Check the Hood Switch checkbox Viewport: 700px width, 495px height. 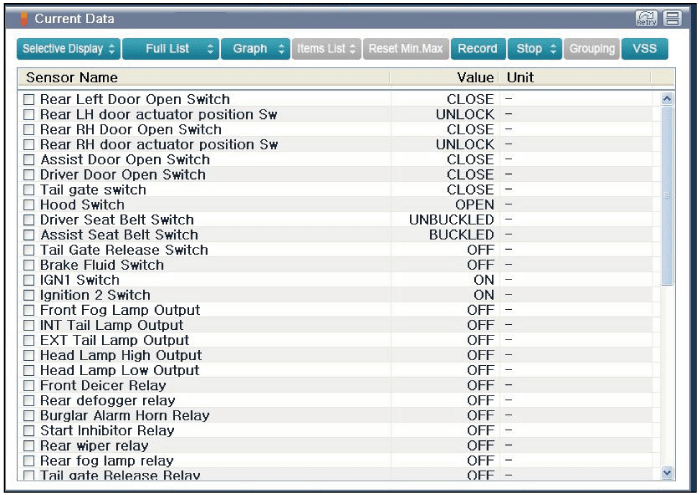pyautogui.click(x=29, y=205)
